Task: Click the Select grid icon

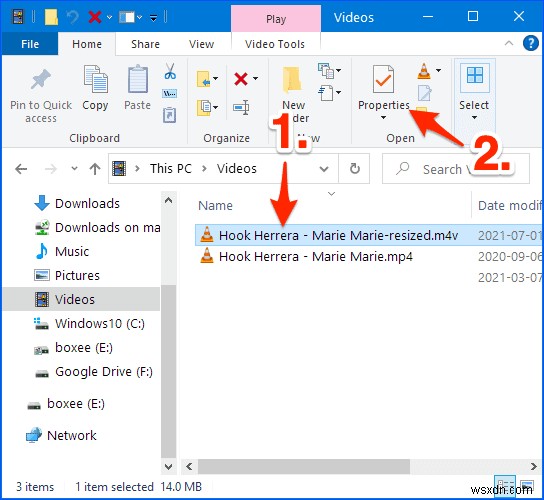Action: point(475,76)
